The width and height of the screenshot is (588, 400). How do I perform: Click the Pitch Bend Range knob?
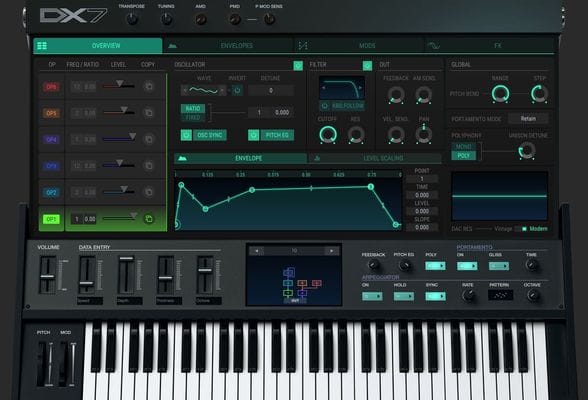pyautogui.click(x=501, y=94)
